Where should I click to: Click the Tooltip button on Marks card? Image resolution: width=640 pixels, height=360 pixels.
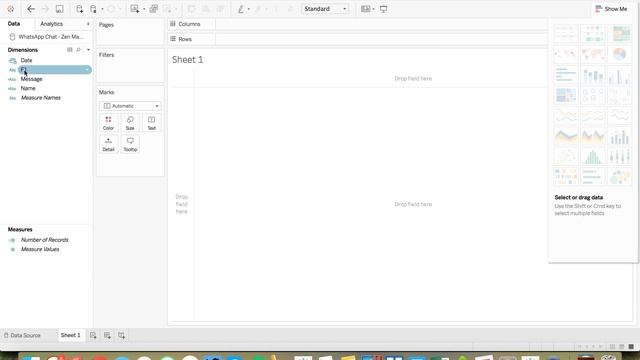(x=130, y=144)
